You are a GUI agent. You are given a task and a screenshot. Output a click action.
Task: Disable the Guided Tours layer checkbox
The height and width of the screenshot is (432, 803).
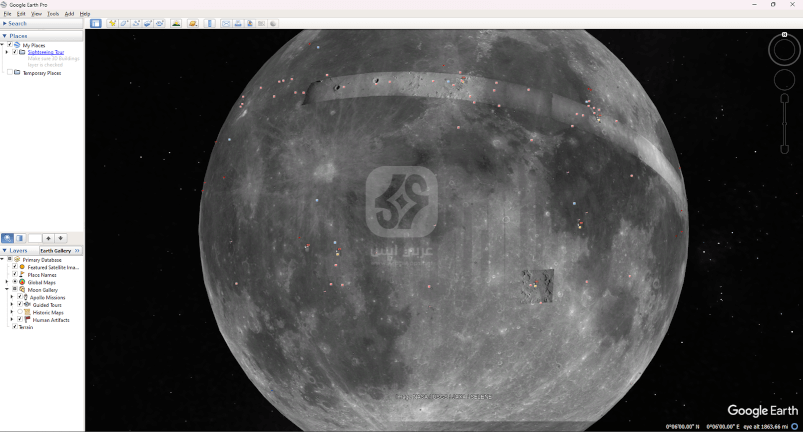click(20, 305)
